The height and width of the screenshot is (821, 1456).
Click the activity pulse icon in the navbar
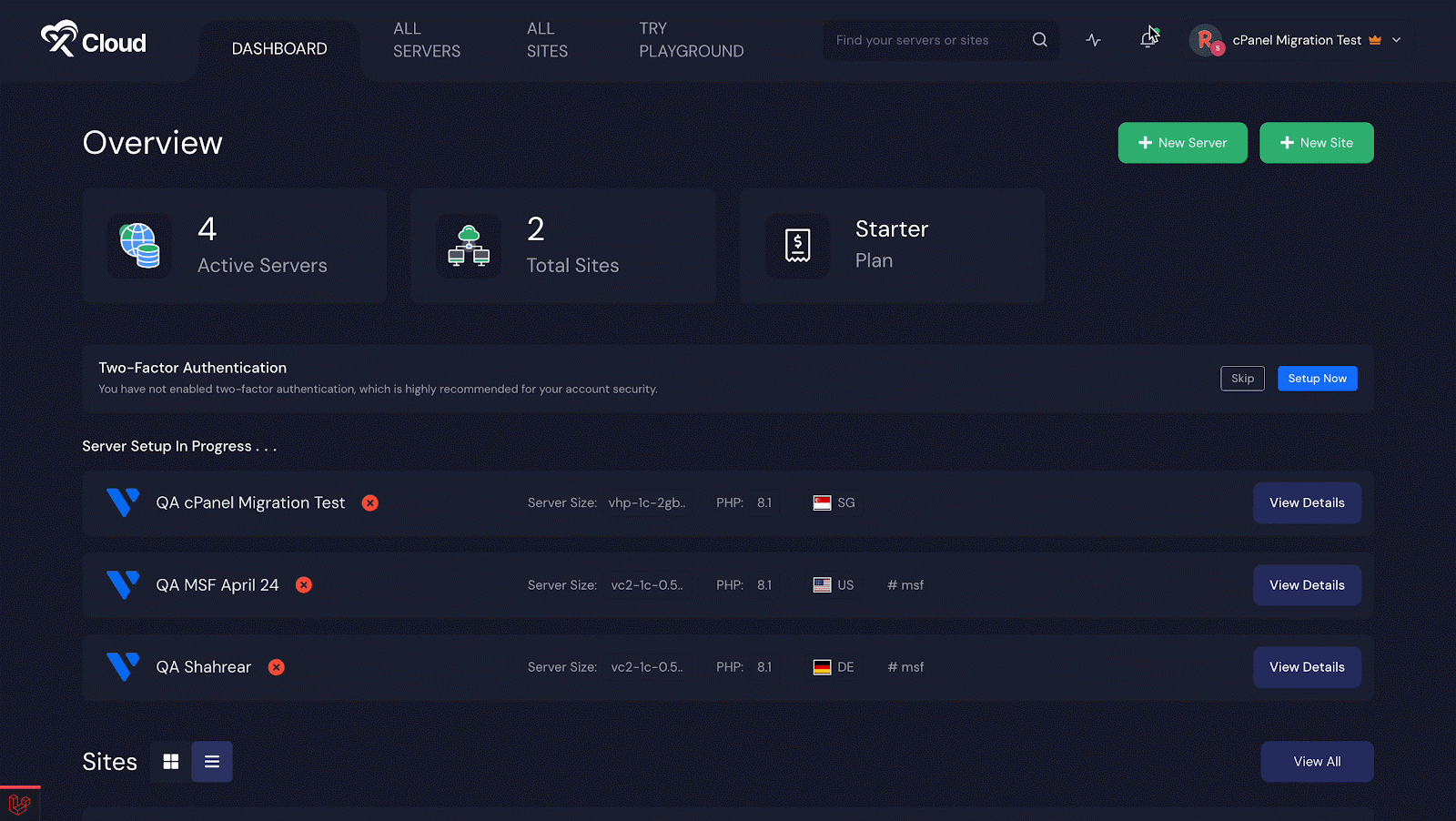[1093, 40]
